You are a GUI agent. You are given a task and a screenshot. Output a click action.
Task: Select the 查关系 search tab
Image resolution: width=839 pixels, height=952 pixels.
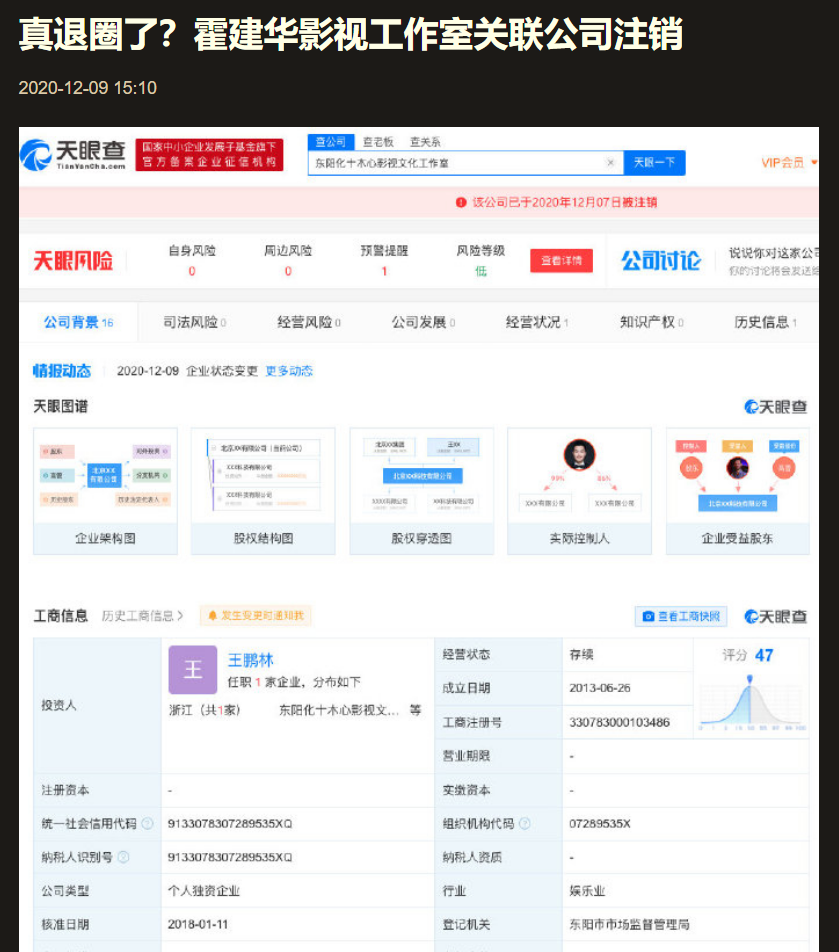[425, 142]
